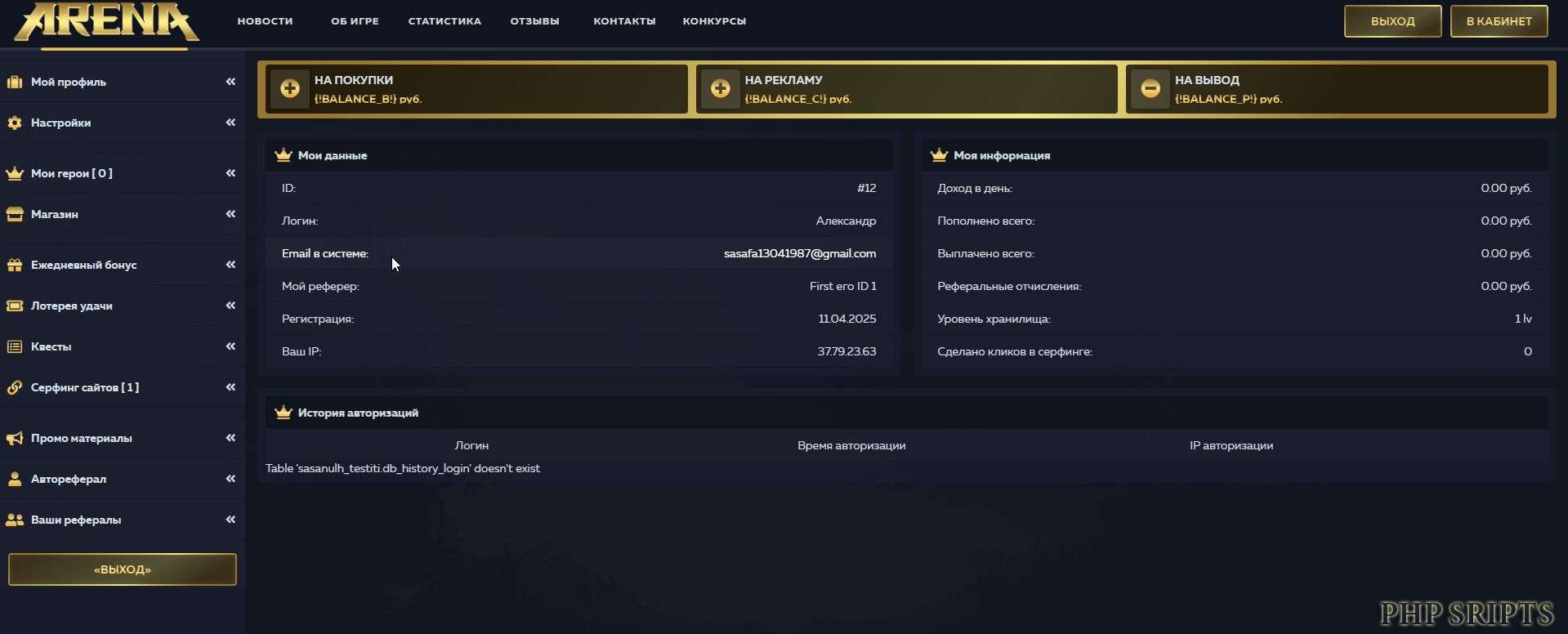Open the КОНКУРСЫ menu item
The width and height of the screenshot is (1568, 634).
point(714,21)
